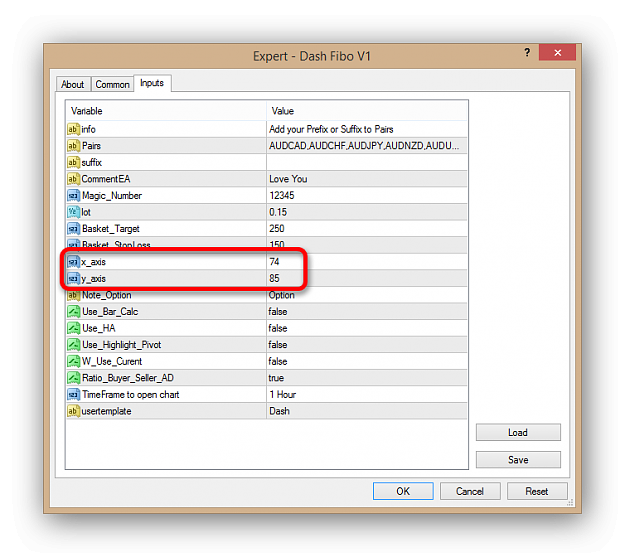Click the string icon beside info
This screenshot has height=557, width=625.
pyautogui.click(x=73, y=129)
